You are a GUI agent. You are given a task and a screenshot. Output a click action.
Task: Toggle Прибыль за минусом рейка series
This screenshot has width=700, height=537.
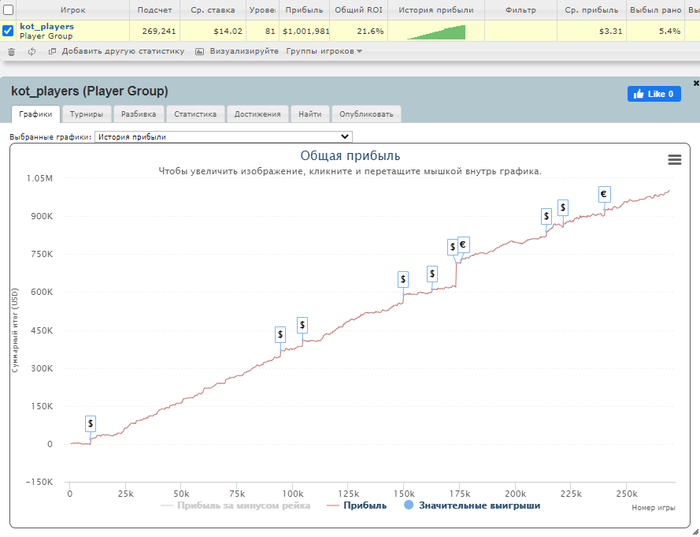point(236,506)
